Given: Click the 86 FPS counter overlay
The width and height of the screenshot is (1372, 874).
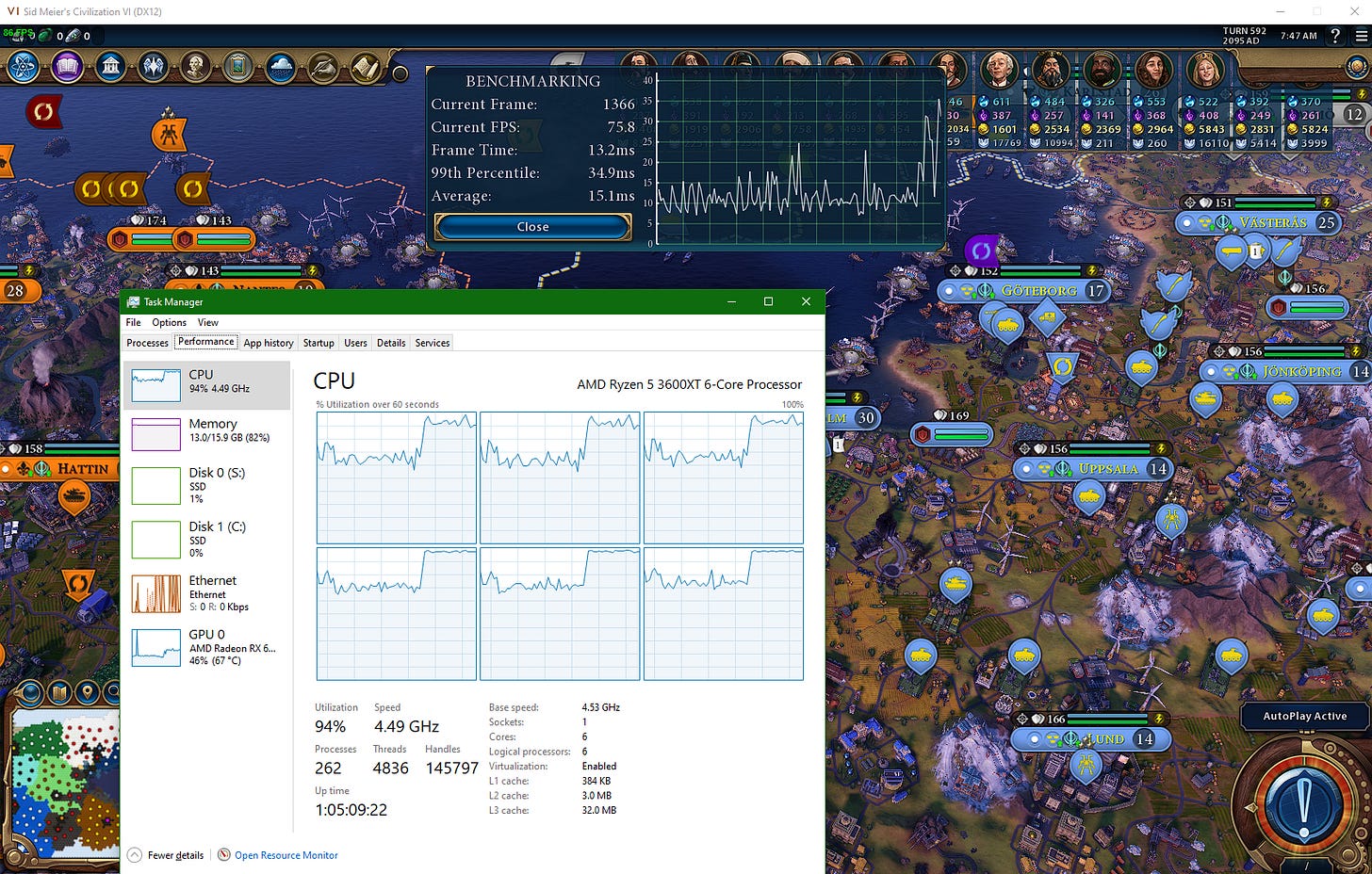Looking at the screenshot, I should click(x=17, y=33).
